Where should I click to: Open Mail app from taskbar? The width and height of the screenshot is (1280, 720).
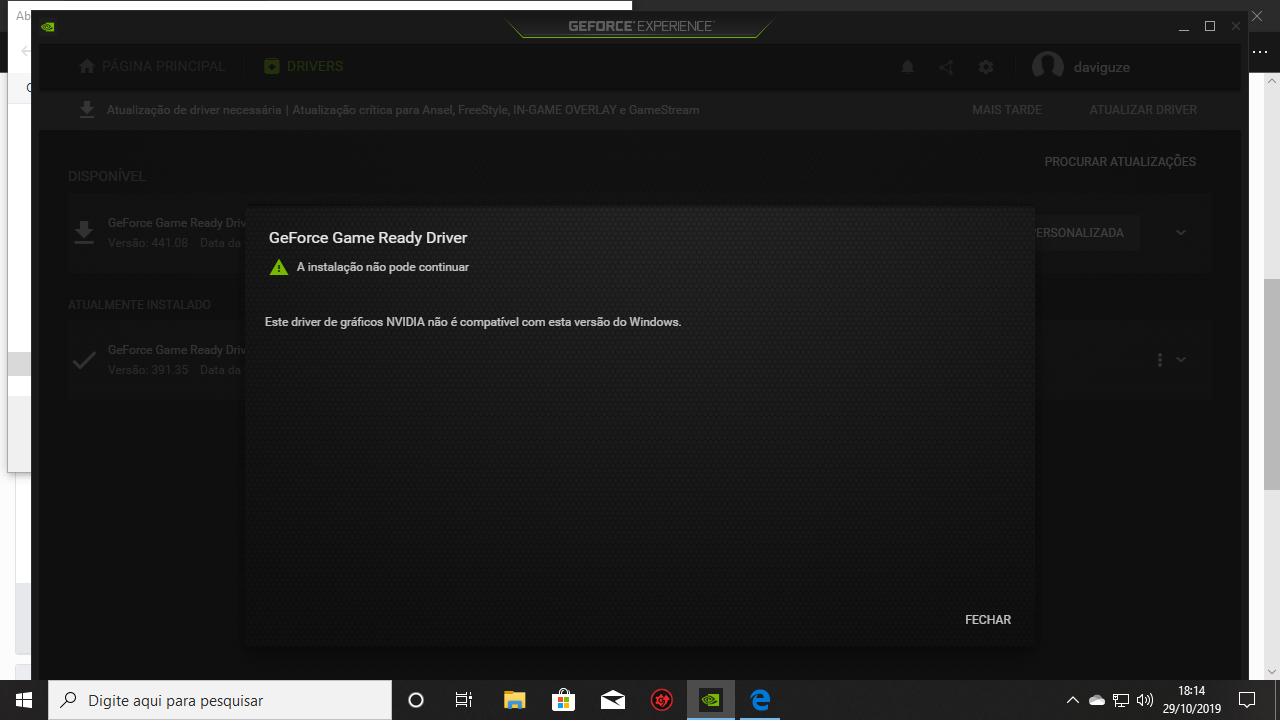pyautogui.click(x=613, y=700)
